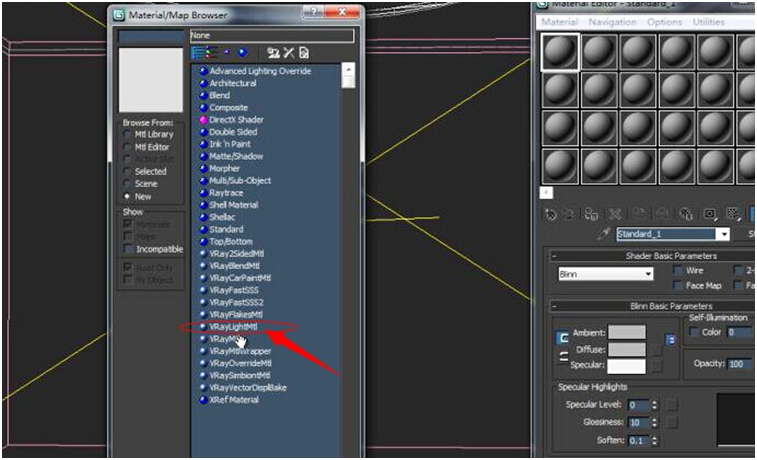Click Clear Material Library icon
The image size is (757, 460).
304,53
